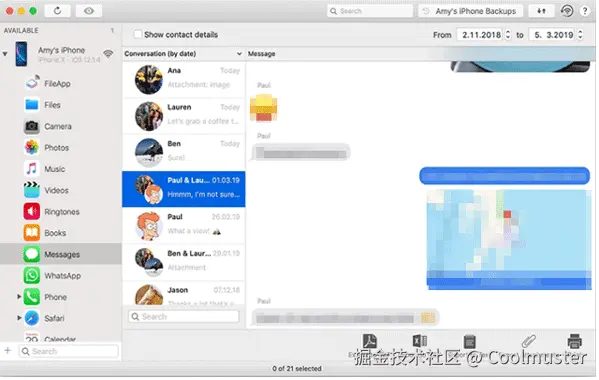Image resolution: width=599 pixels, height=380 pixels.
Task: Collapse Amy's iPhone device tree
Action: point(5,54)
